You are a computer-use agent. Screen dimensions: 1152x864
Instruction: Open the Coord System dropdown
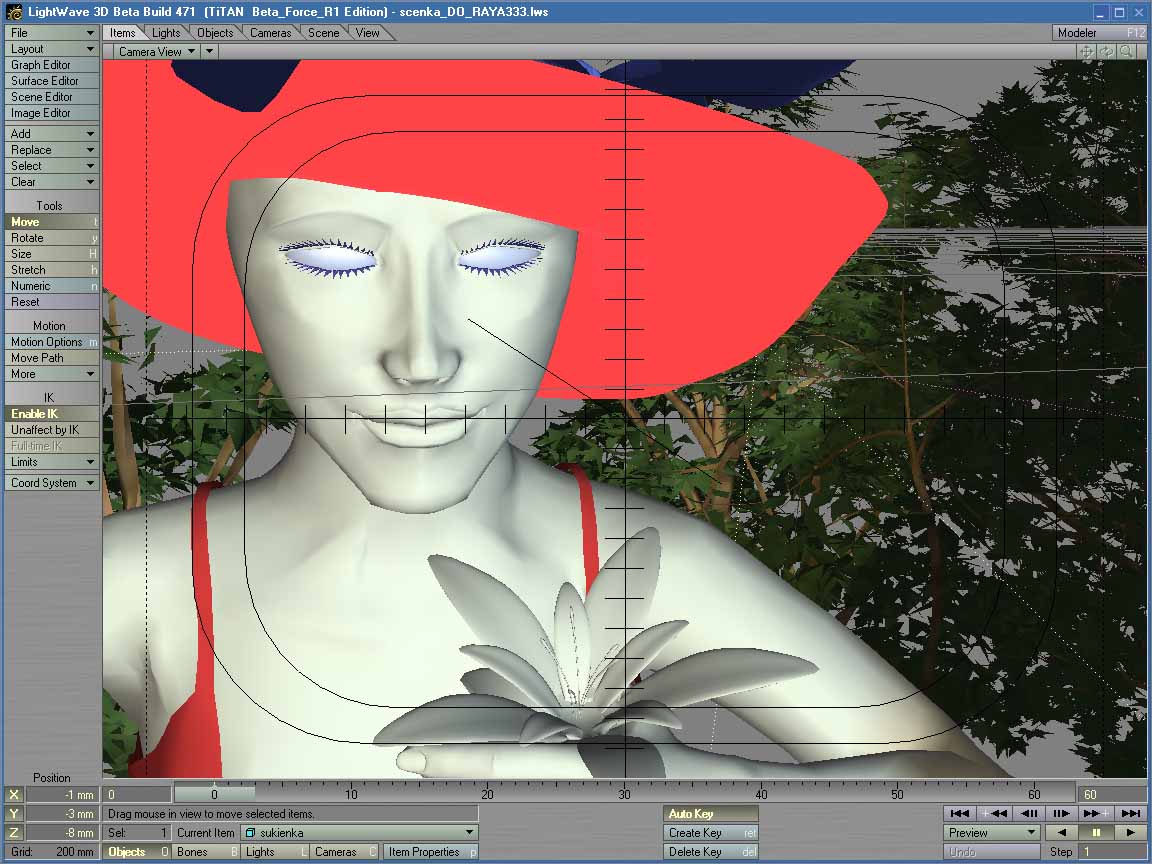pos(51,483)
